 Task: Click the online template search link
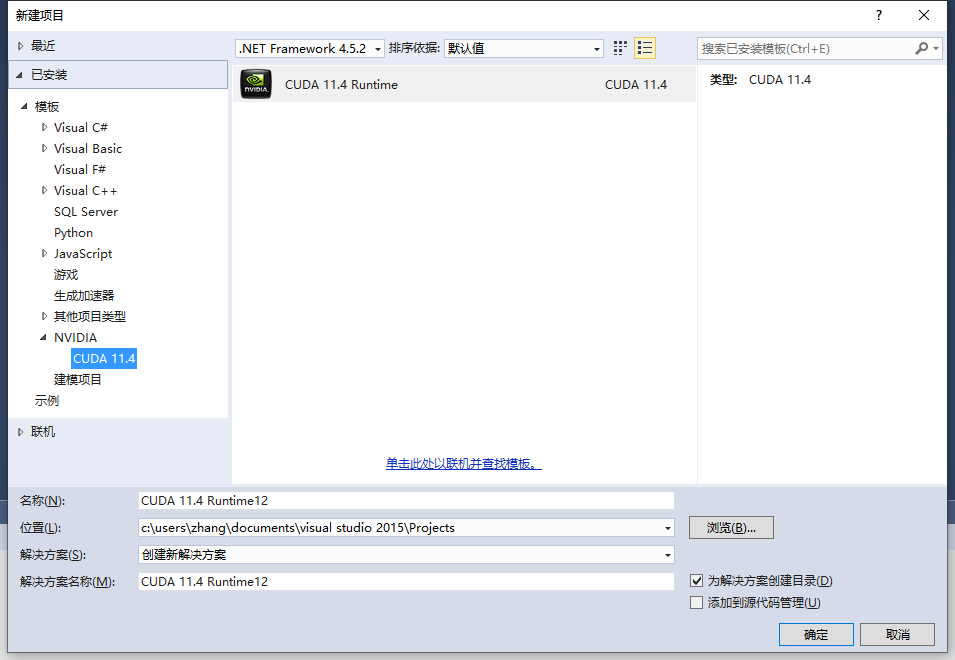click(462, 464)
